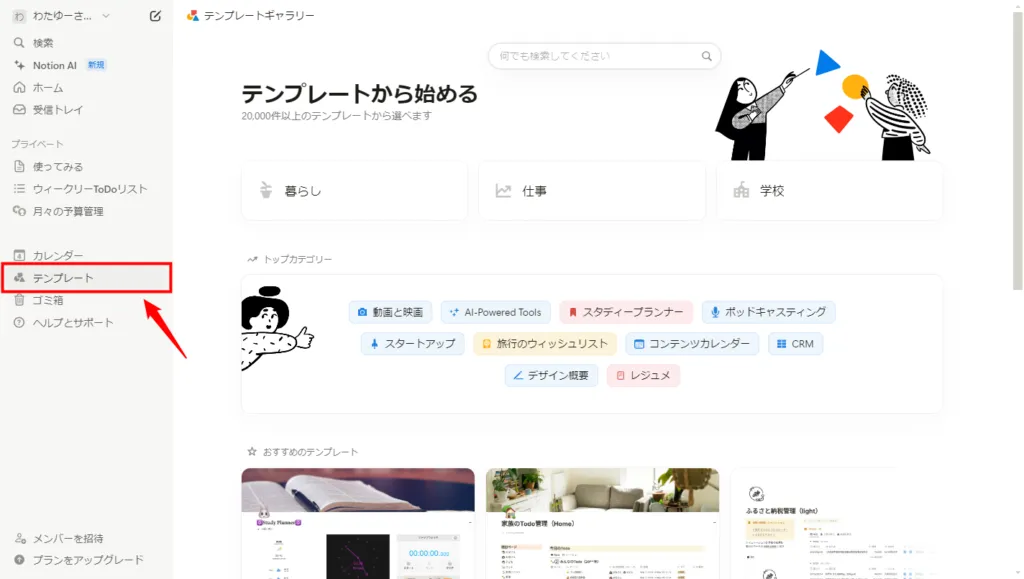
Task: Open the 家族のTodo管理 template thumbnail
Action: tap(602, 524)
